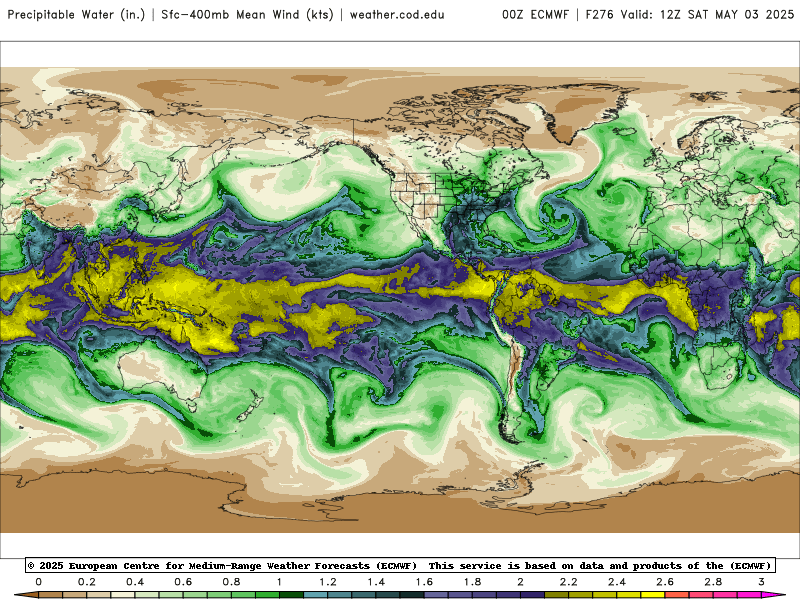The image size is (800, 600).
Task: Click the legend value '1.4' label
Action: pyautogui.click(x=376, y=582)
